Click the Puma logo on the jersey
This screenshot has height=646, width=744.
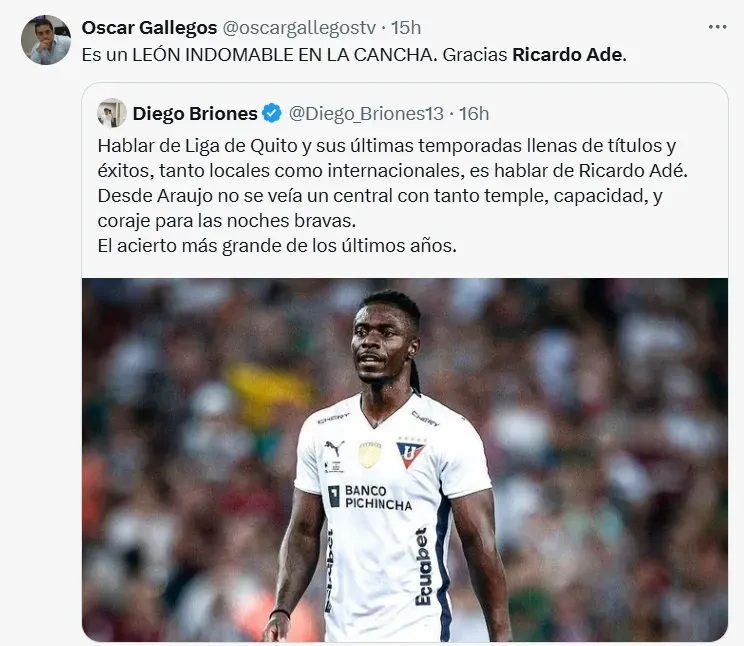pos(335,448)
